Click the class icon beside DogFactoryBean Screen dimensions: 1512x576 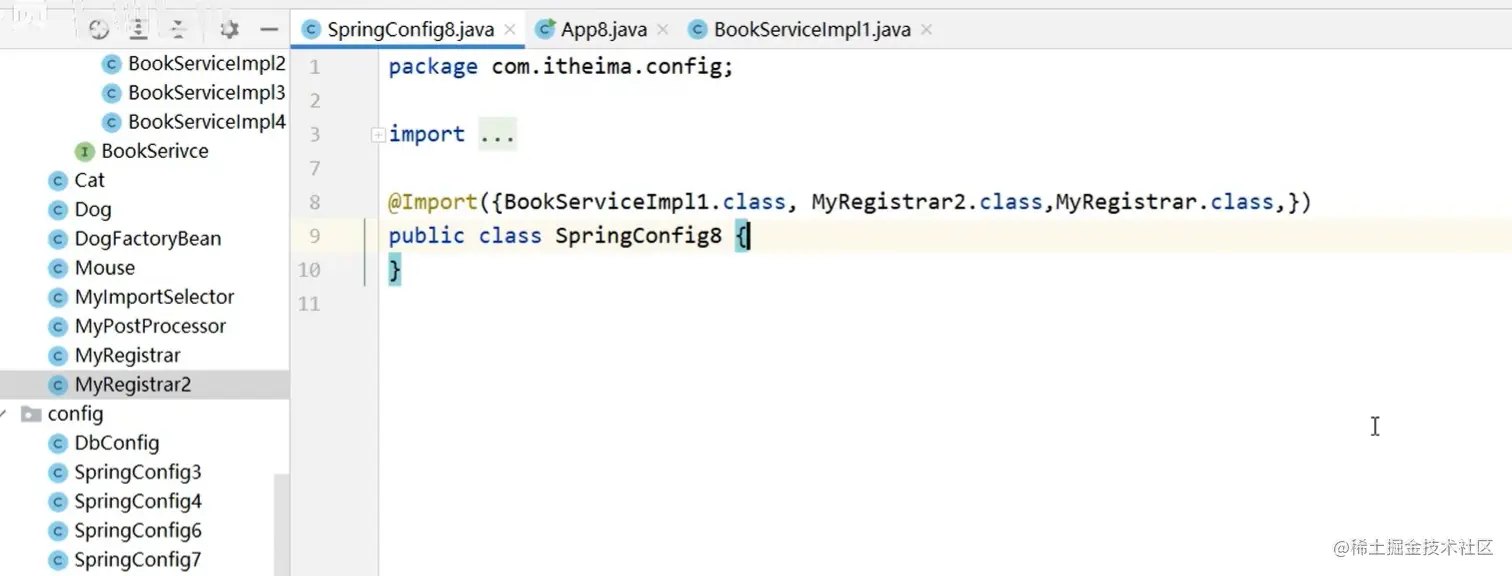[x=57, y=238]
